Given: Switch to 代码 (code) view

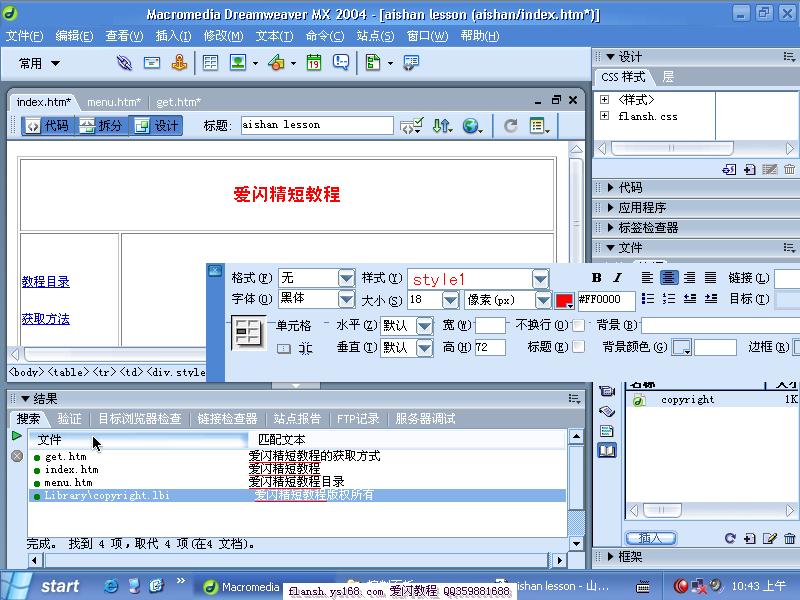Looking at the screenshot, I should [x=47, y=126].
